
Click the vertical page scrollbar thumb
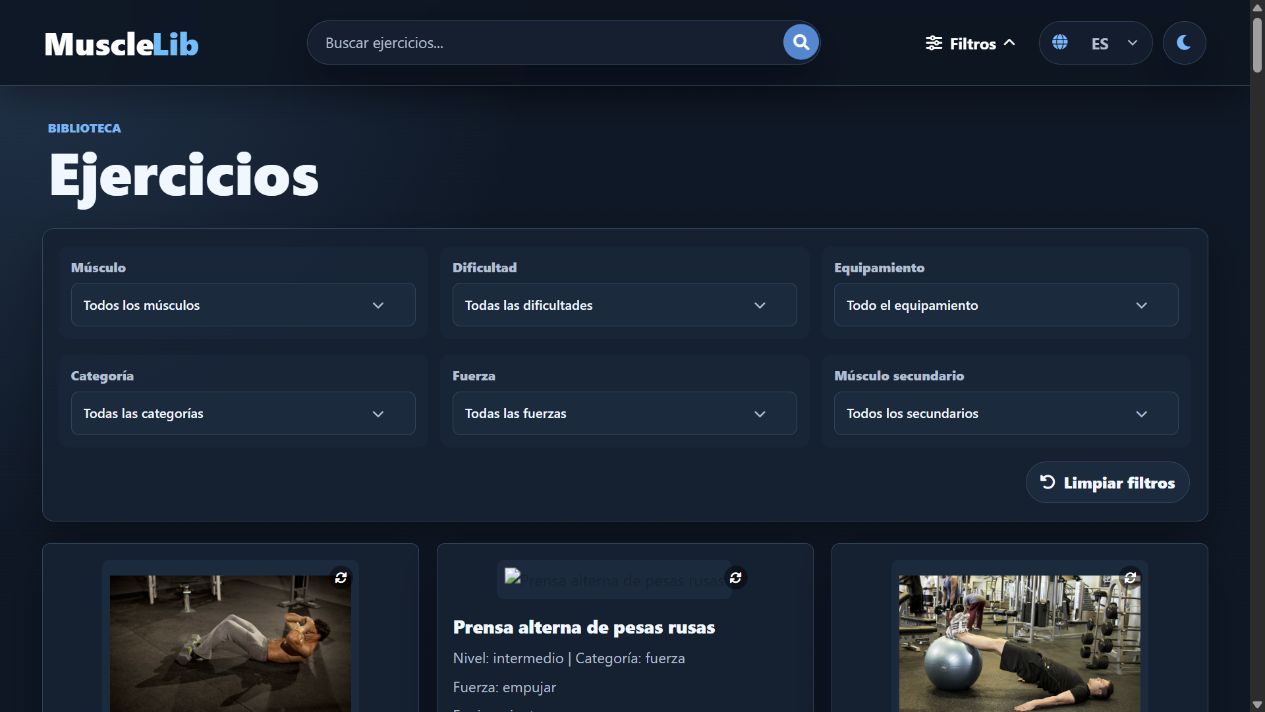tap(1257, 45)
